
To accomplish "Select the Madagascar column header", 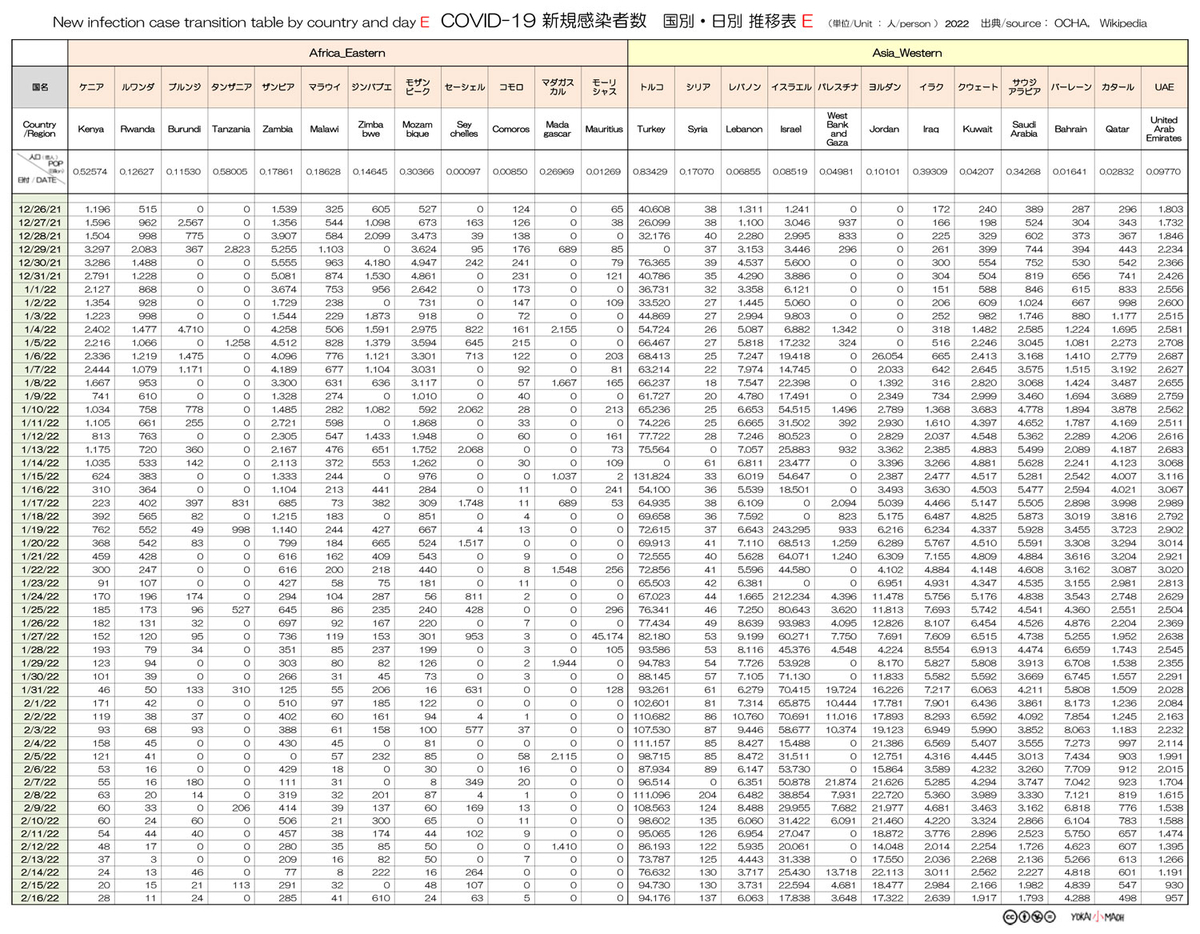I will coord(557,129).
